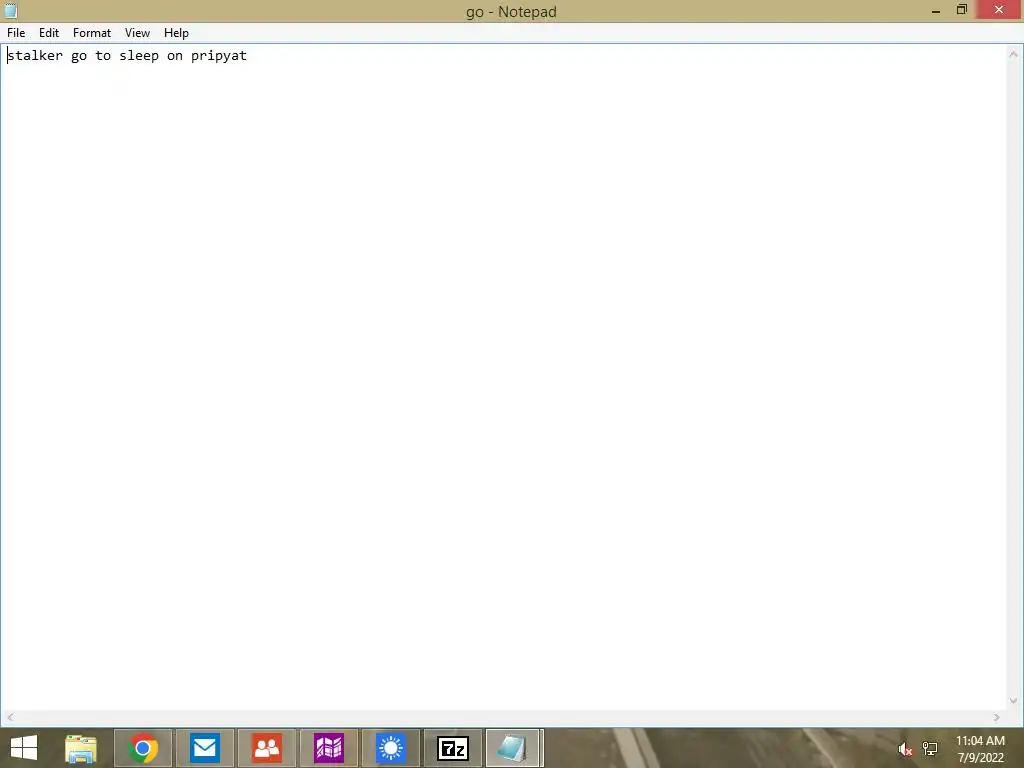The image size is (1024, 768).
Task: Open 7-Zip from the taskbar
Action: tap(453, 748)
